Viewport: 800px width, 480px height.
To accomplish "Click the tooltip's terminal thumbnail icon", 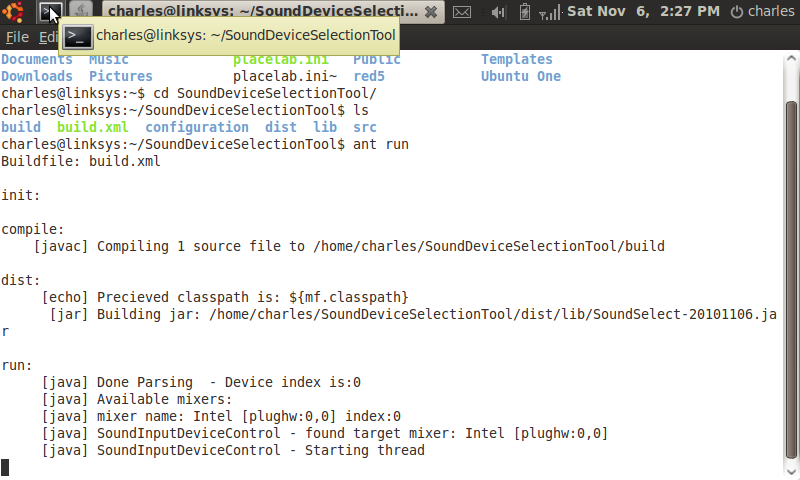I will click(78, 36).
